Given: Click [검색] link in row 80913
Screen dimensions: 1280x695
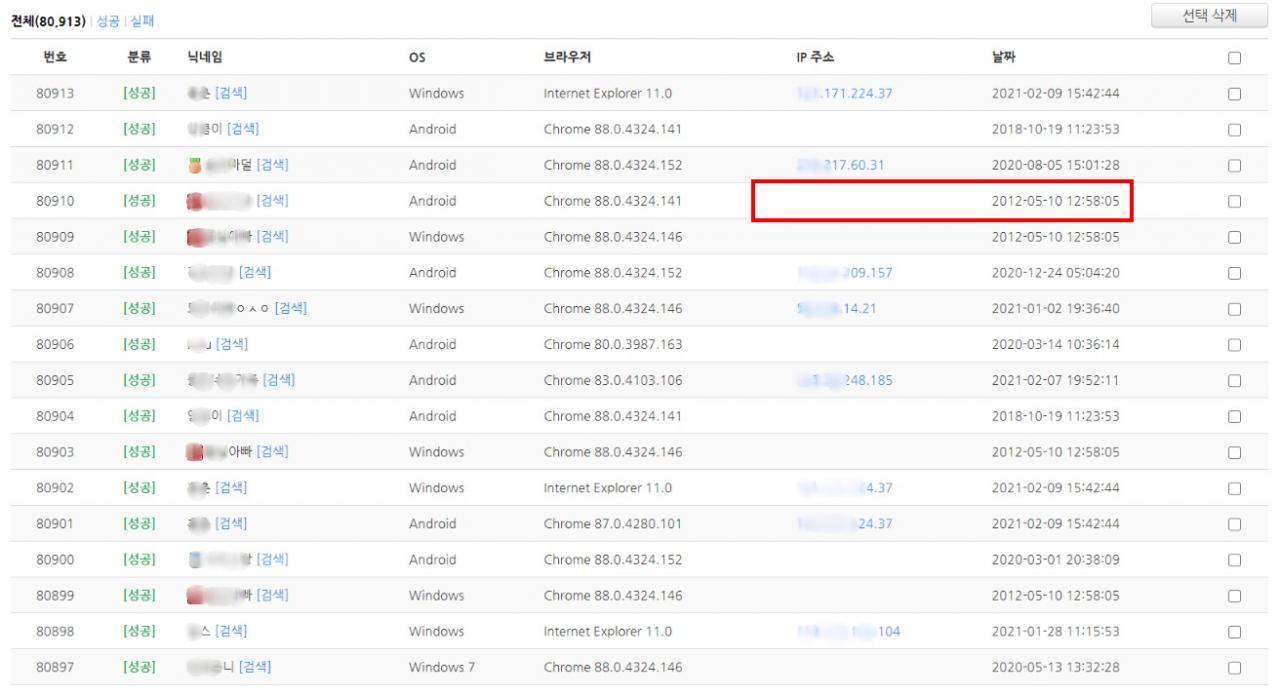Looking at the screenshot, I should (x=231, y=93).
